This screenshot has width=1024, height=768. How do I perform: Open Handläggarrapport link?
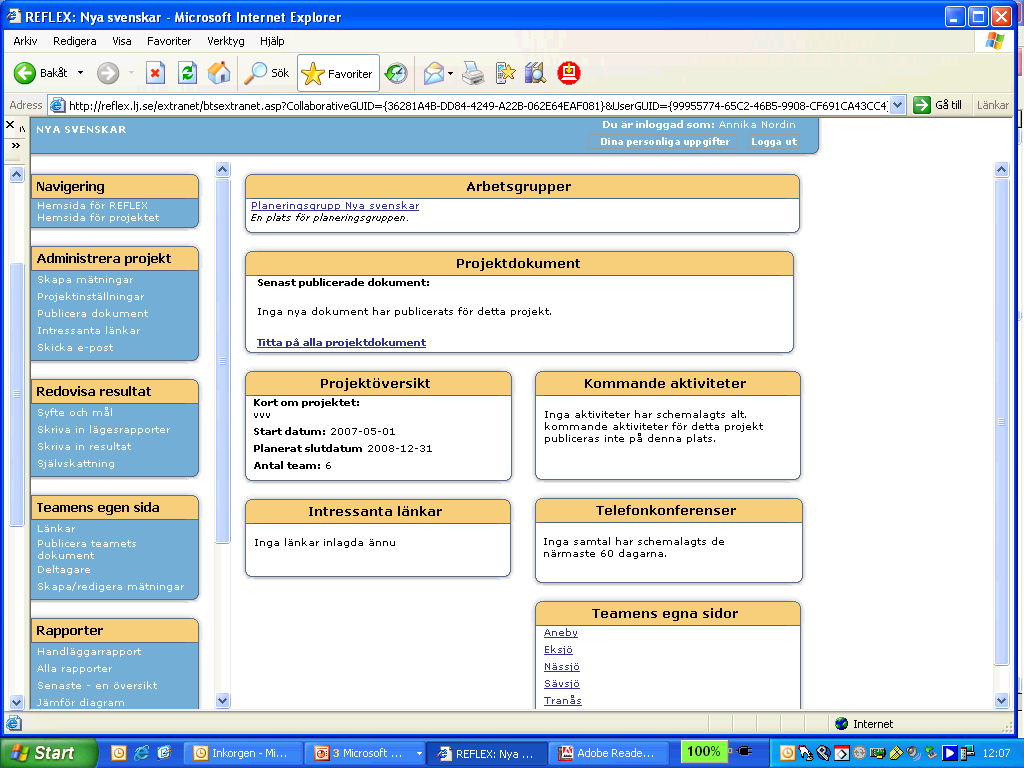click(x=89, y=652)
